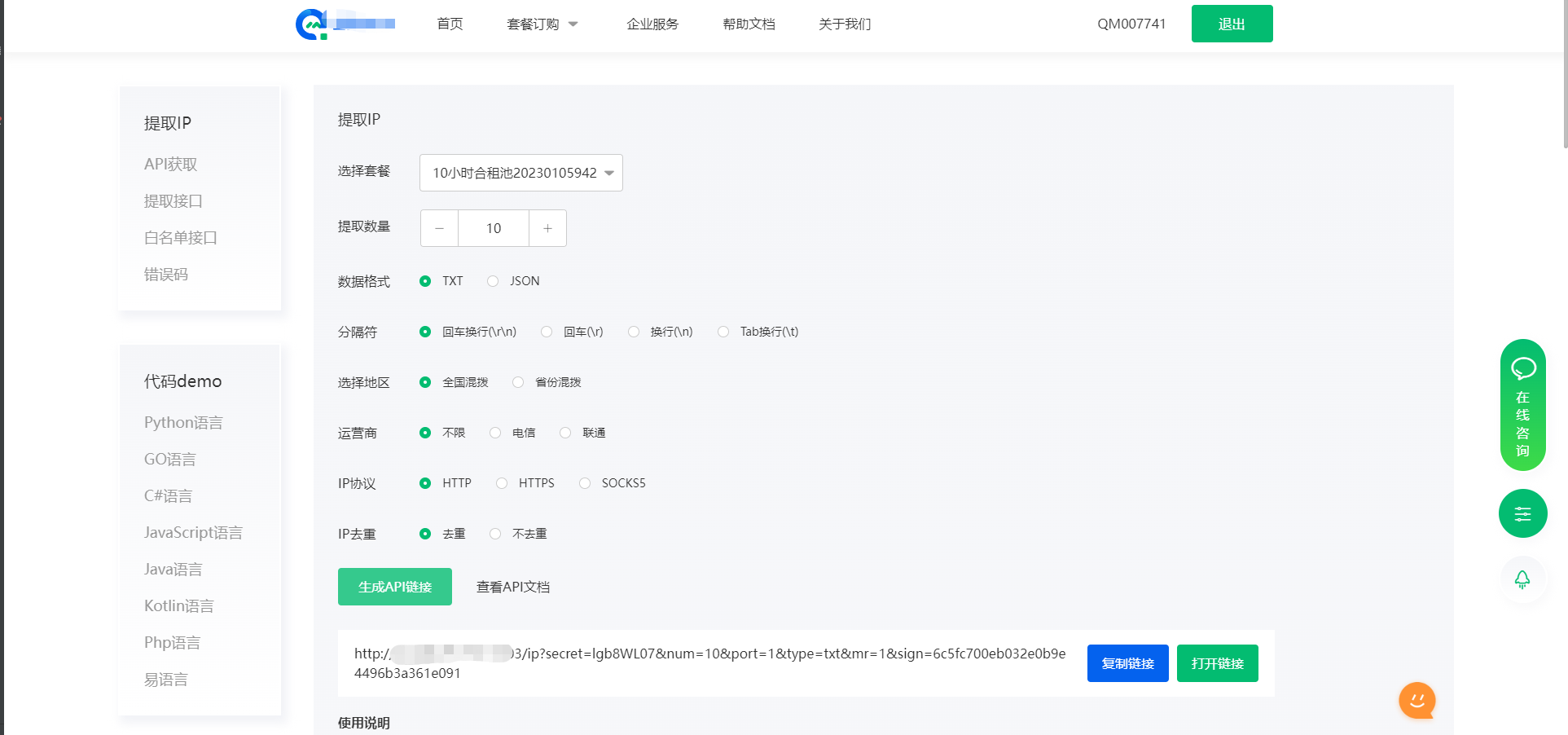Screen dimensions: 1568x735
Task: Open 易语言 code demo
Action: 166,680
